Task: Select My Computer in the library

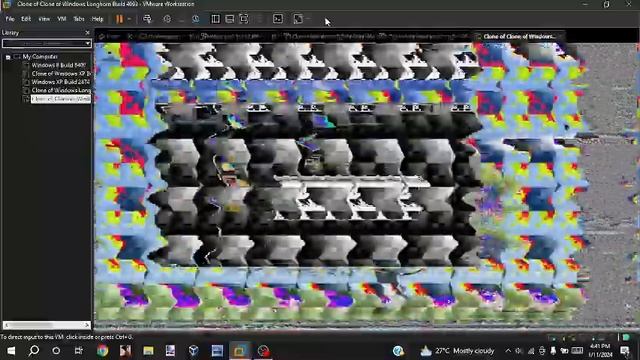Action: click(x=40, y=57)
